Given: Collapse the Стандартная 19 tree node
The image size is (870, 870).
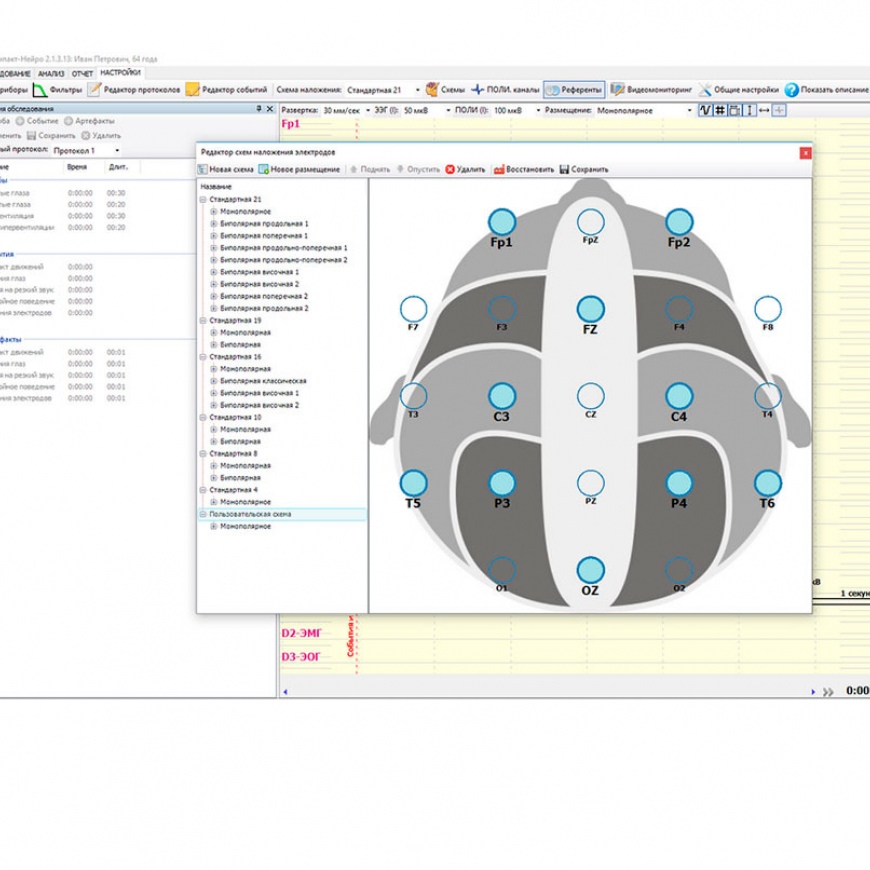Looking at the screenshot, I should click(203, 320).
